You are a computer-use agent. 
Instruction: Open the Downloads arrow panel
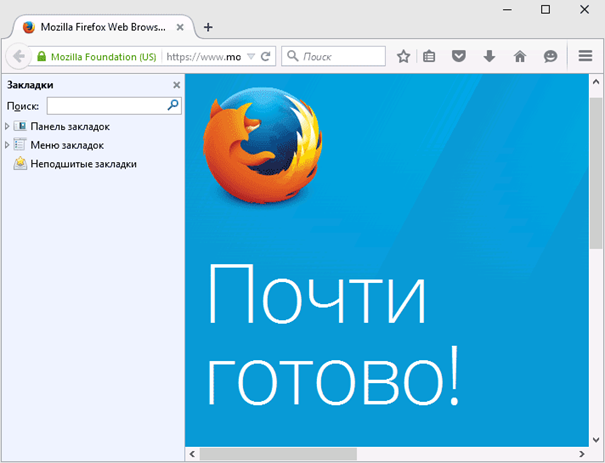tap(489, 56)
